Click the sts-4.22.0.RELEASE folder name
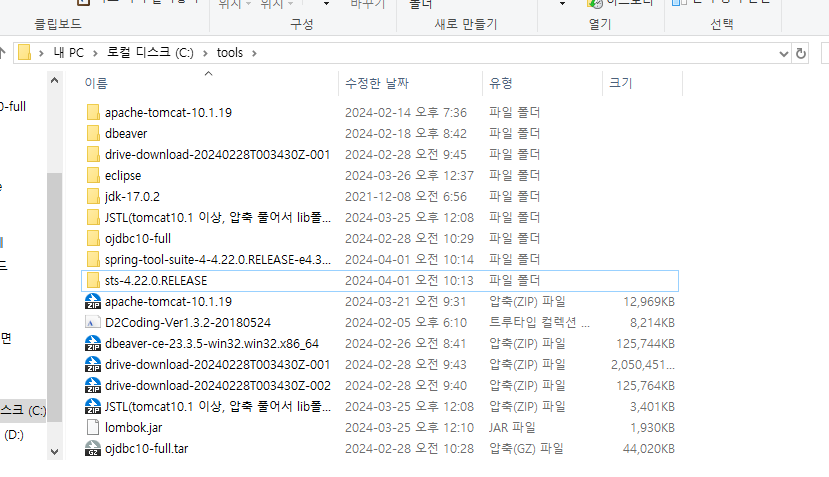This screenshot has width=829, height=477. coord(156,280)
